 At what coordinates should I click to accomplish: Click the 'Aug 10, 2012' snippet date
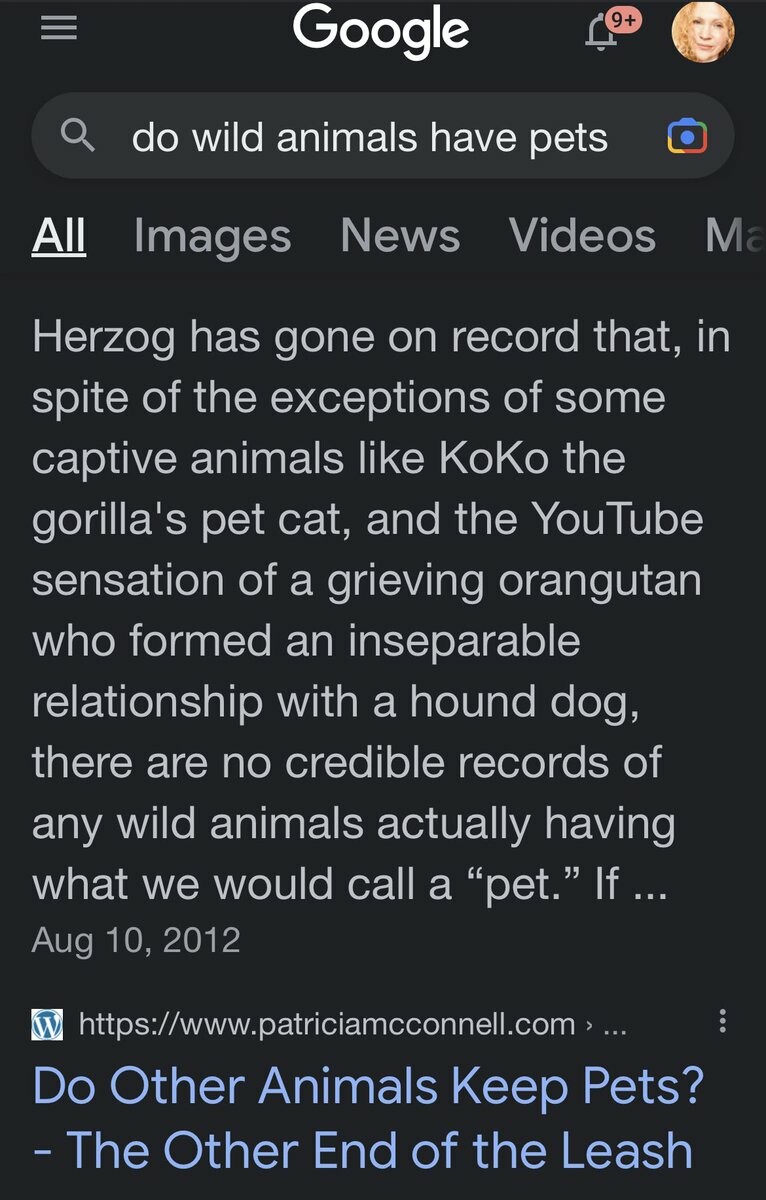(x=136, y=940)
